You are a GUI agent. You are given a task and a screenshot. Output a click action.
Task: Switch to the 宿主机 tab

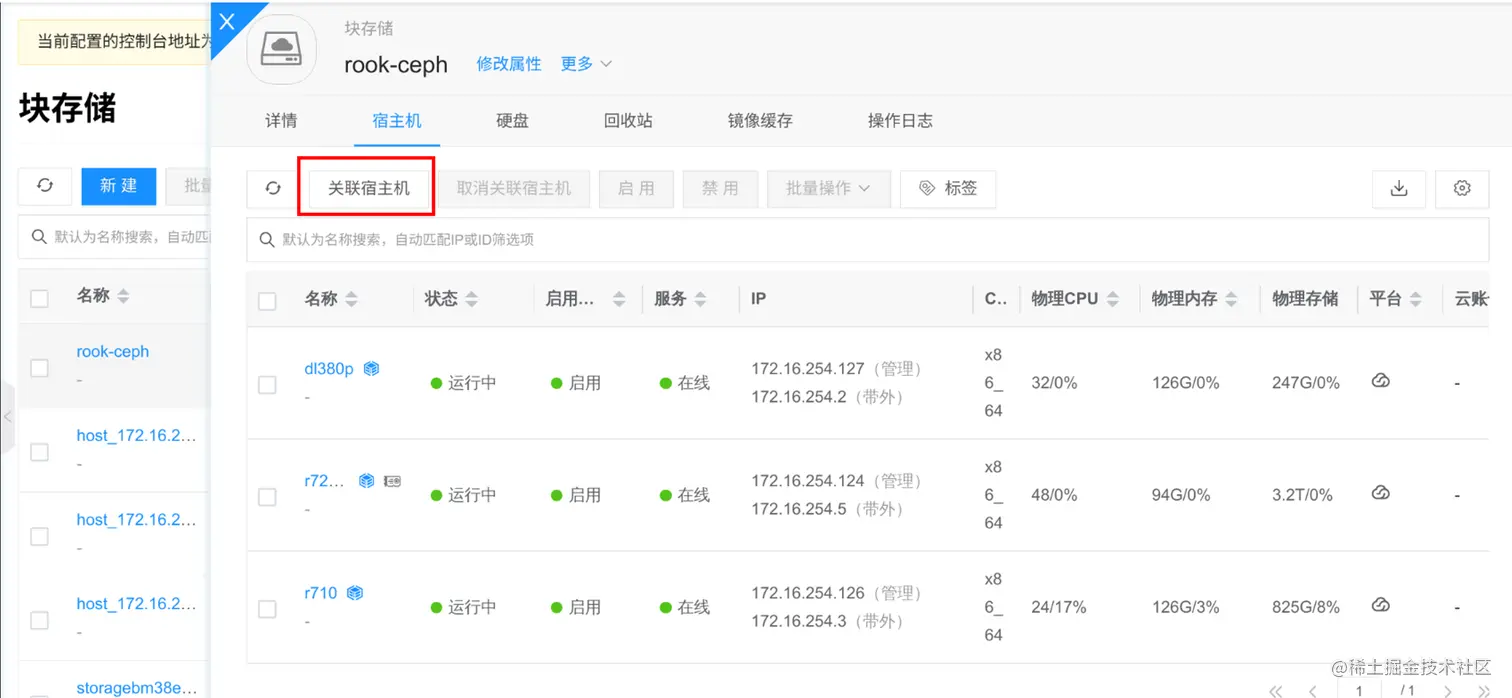397,121
